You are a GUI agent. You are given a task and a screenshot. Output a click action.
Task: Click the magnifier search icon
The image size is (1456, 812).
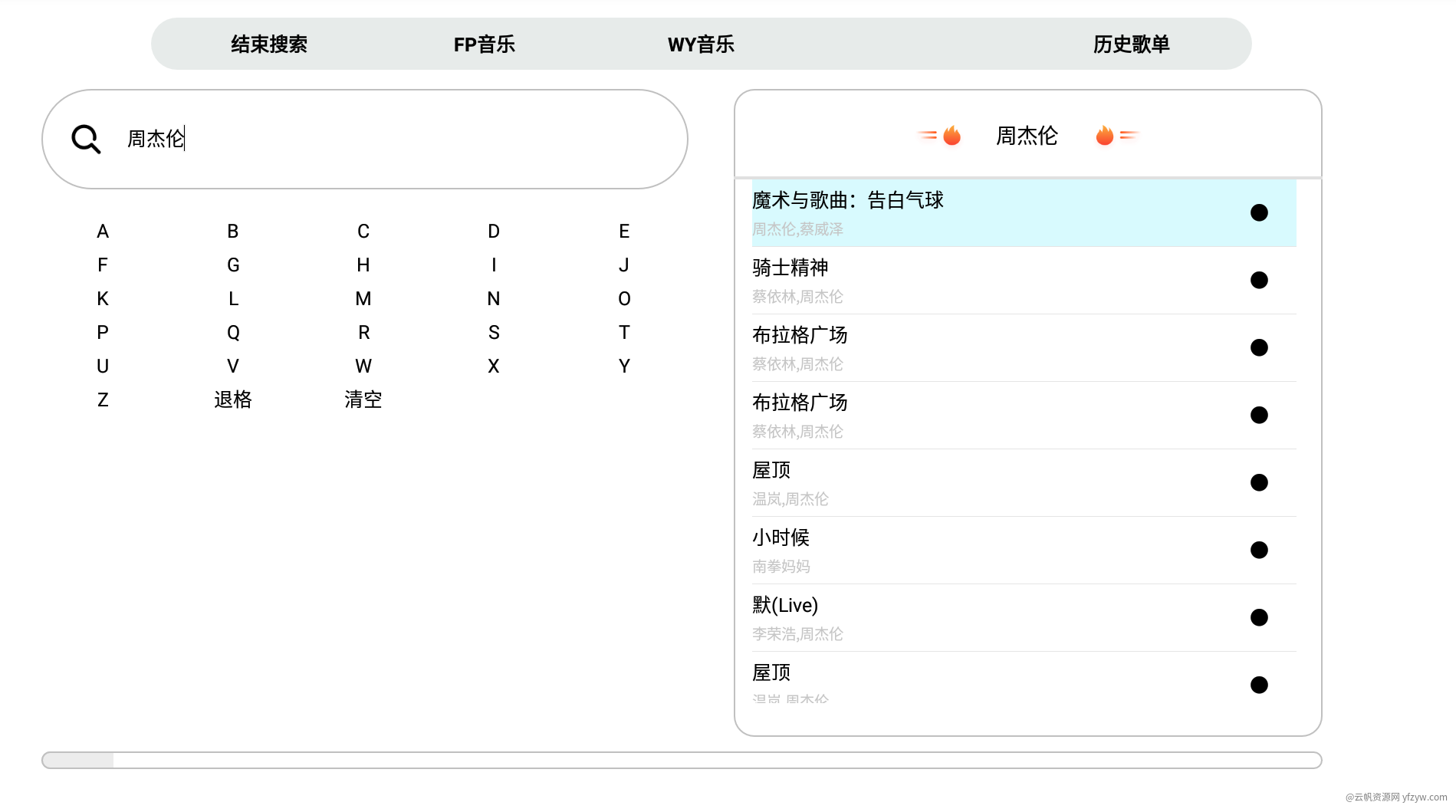[86, 140]
